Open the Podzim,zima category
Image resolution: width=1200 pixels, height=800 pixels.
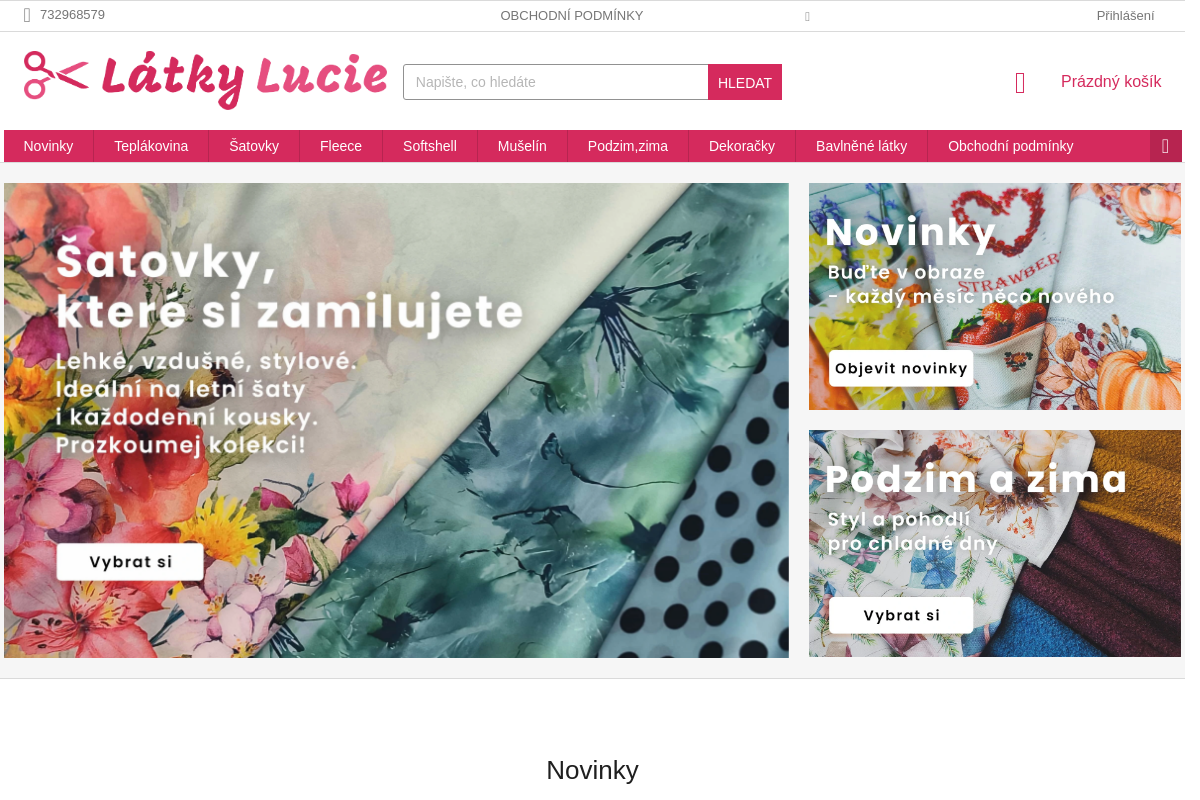coord(628,146)
